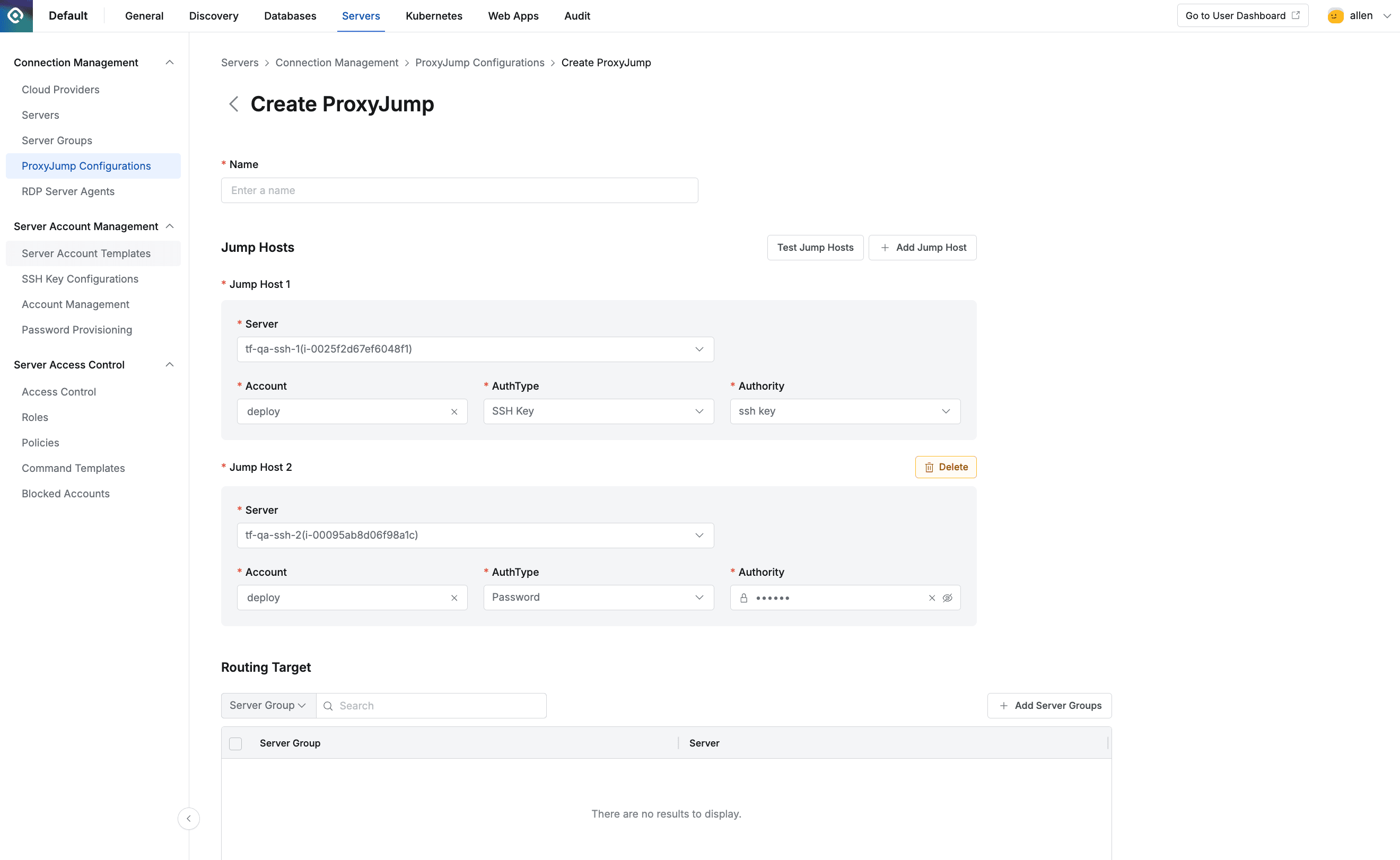Click the application logo in top-left corner
This screenshot has height=860, width=1400.
click(x=15, y=15)
